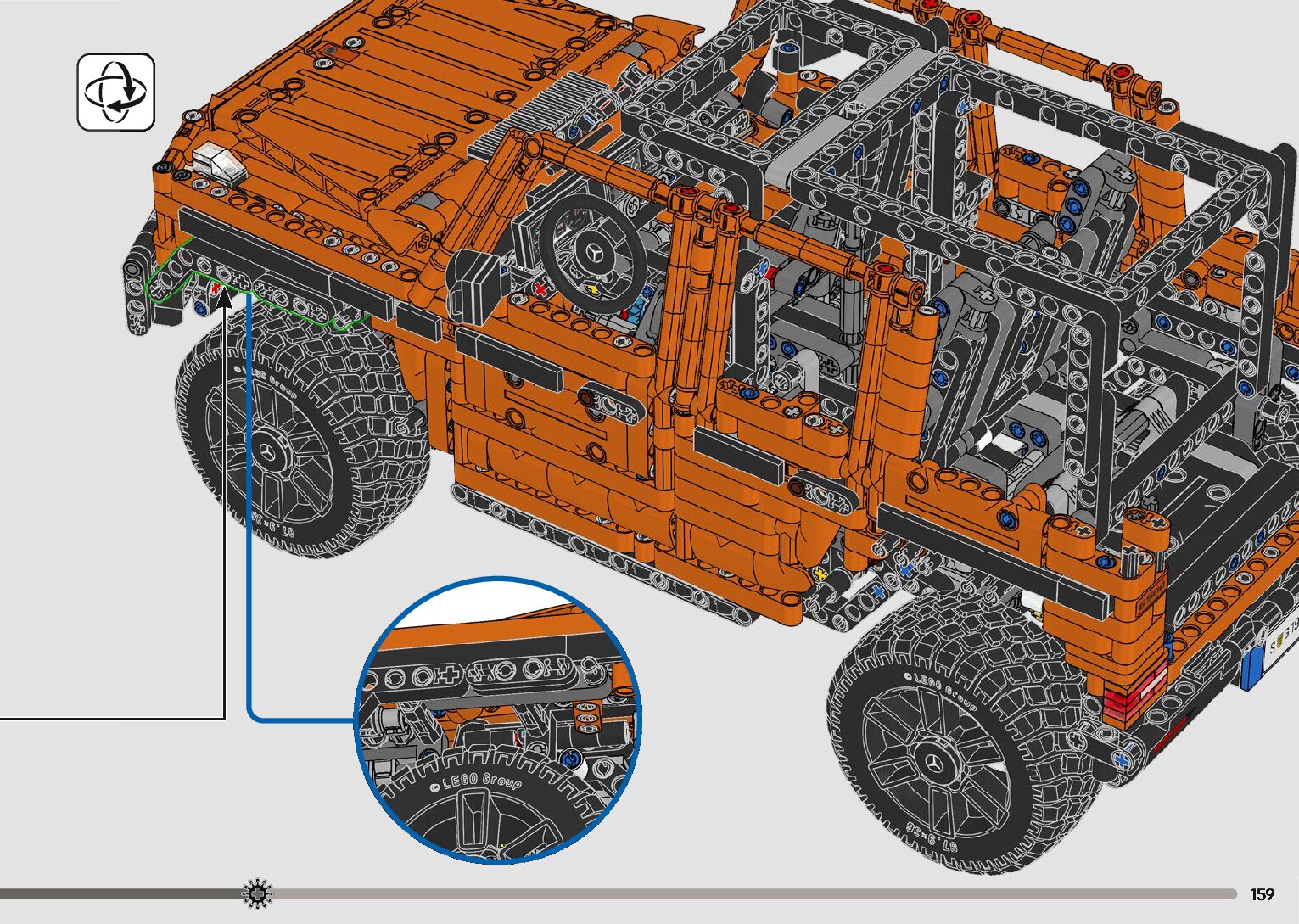Screen dimensions: 1299x924
Task: Click the black side mirror
Action: pyautogui.click(x=475, y=277)
